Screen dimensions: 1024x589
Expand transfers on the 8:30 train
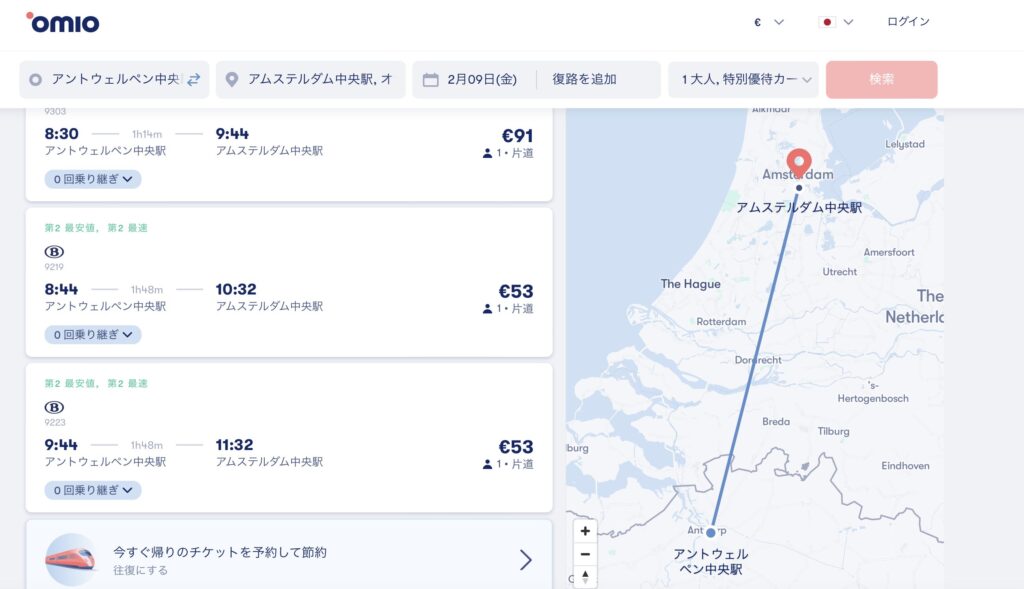(93, 179)
